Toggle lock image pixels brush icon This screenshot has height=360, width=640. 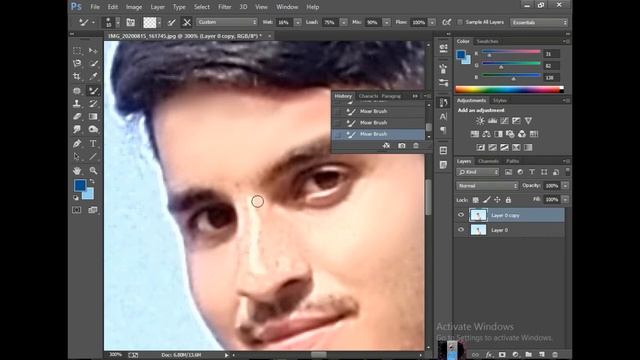pyautogui.click(x=487, y=200)
